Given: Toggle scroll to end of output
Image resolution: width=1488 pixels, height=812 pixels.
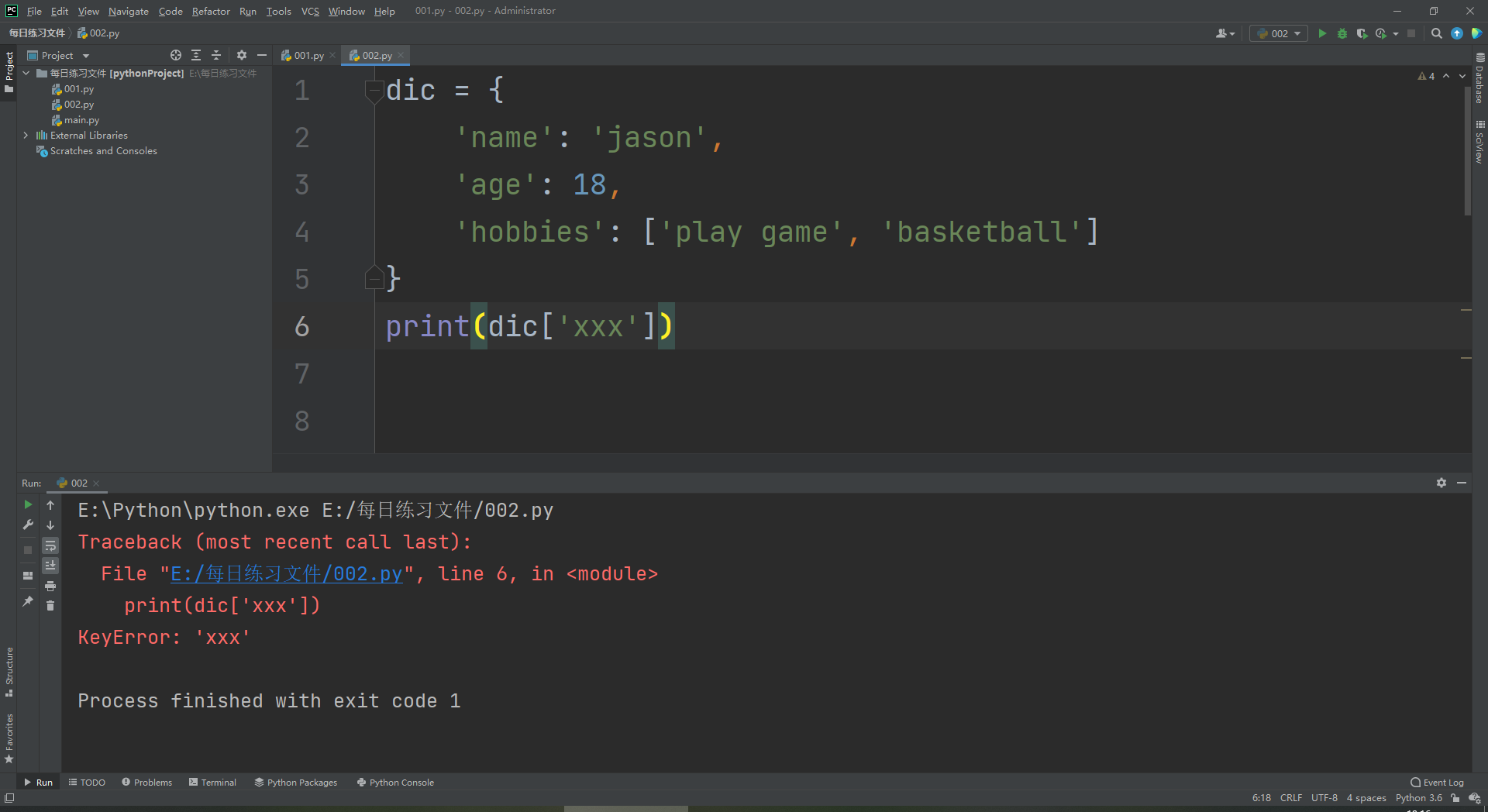Looking at the screenshot, I should pyautogui.click(x=50, y=566).
